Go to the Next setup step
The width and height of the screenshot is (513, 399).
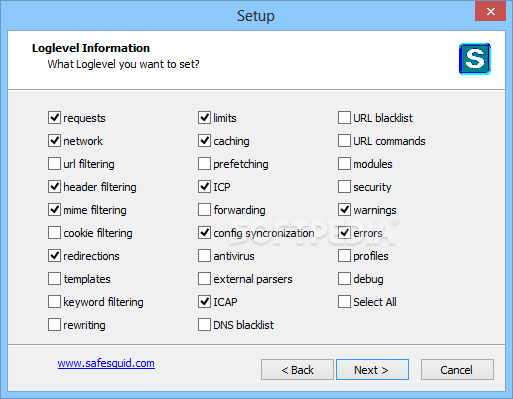372,369
